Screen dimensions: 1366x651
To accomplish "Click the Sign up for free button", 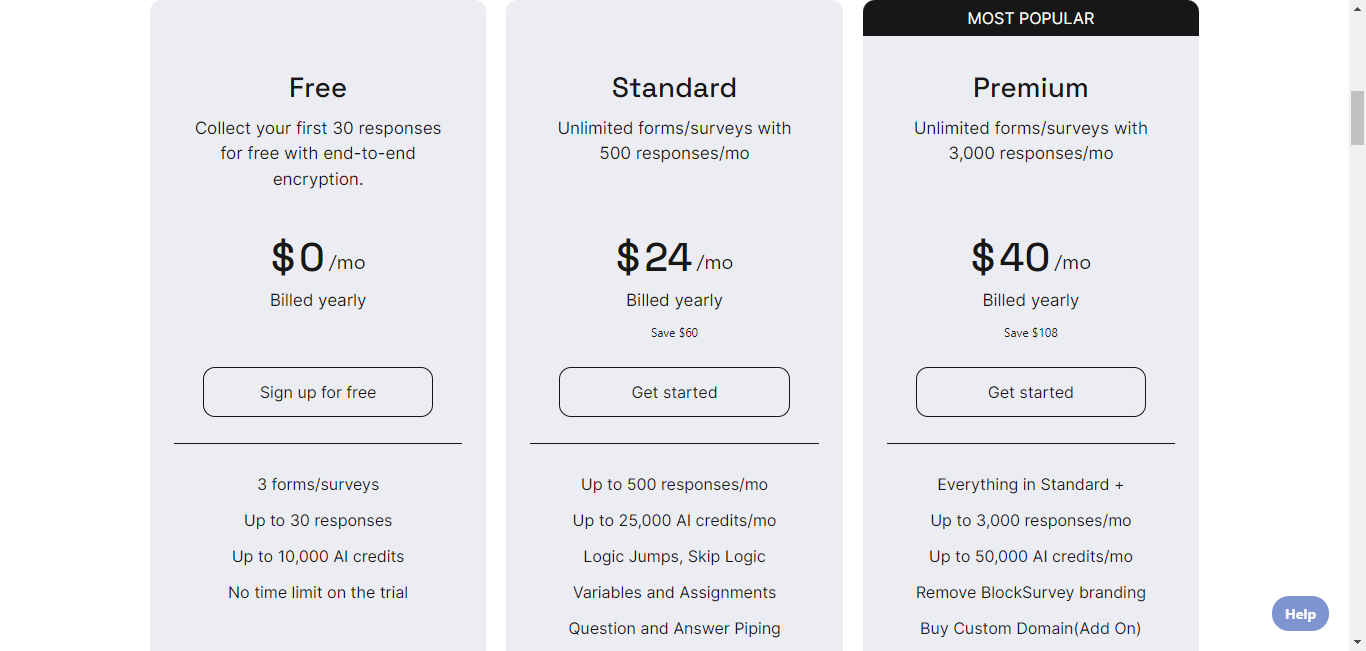I will pyautogui.click(x=318, y=392).
